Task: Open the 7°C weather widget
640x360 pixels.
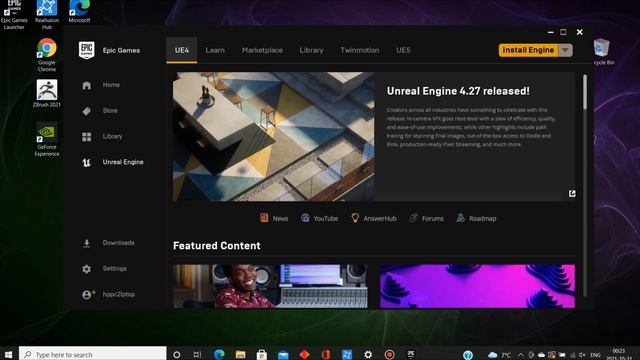Action: pyautogui.click(x=500, y=355)
